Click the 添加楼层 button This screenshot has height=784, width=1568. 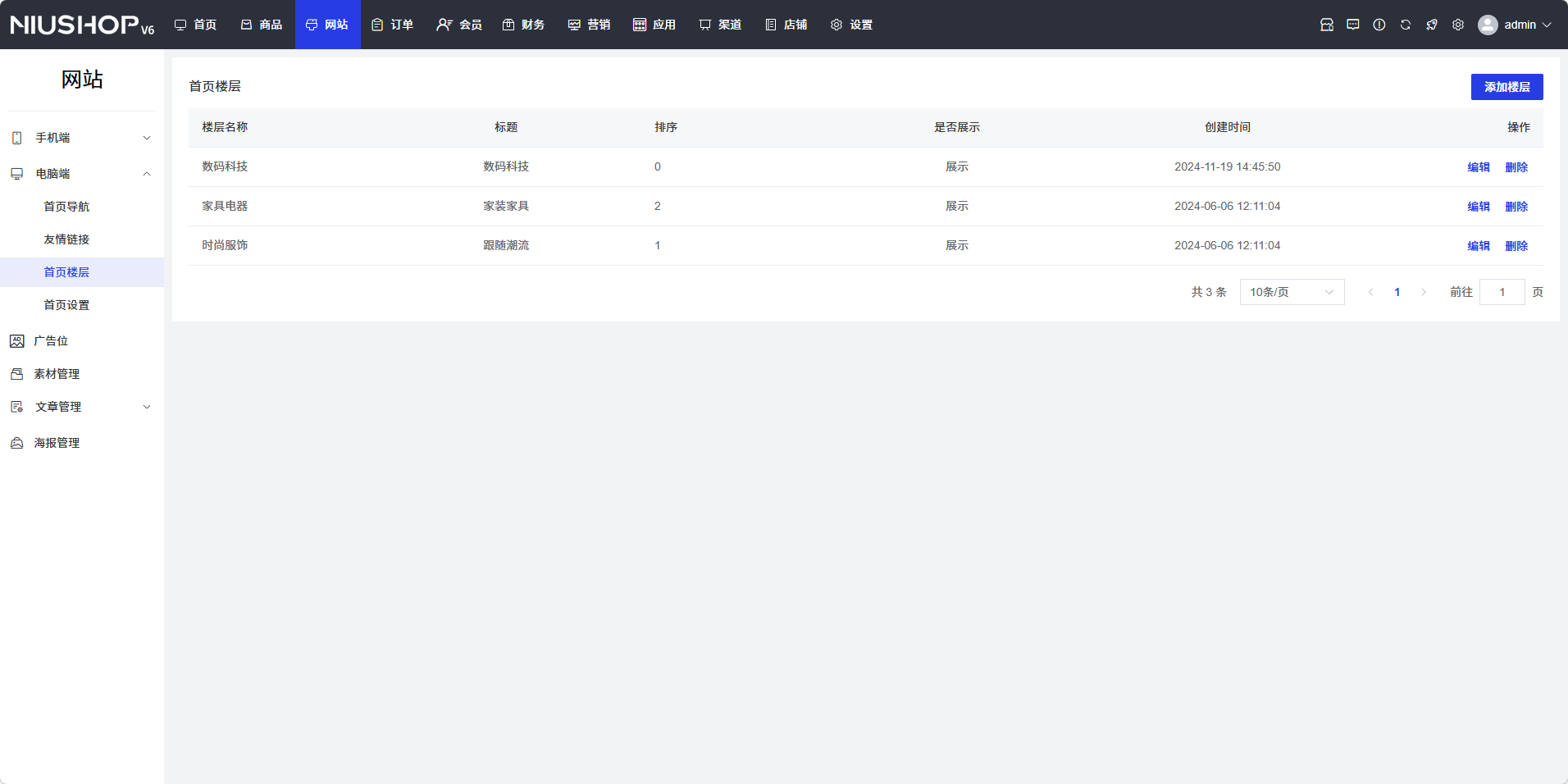[x=1506, y=87]
